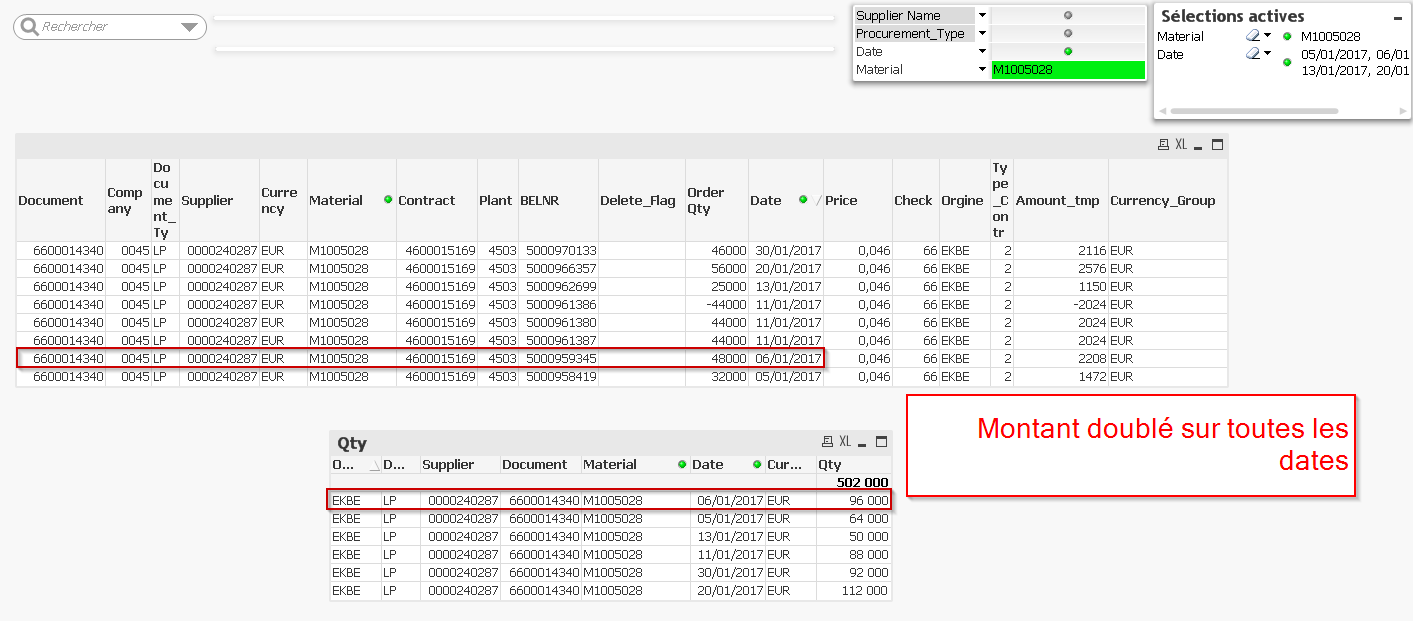The image size is (1413, 621).
Task: Click the green indicator beside the selected dates in Sélections actives
Action: [x=1287, y=62]
